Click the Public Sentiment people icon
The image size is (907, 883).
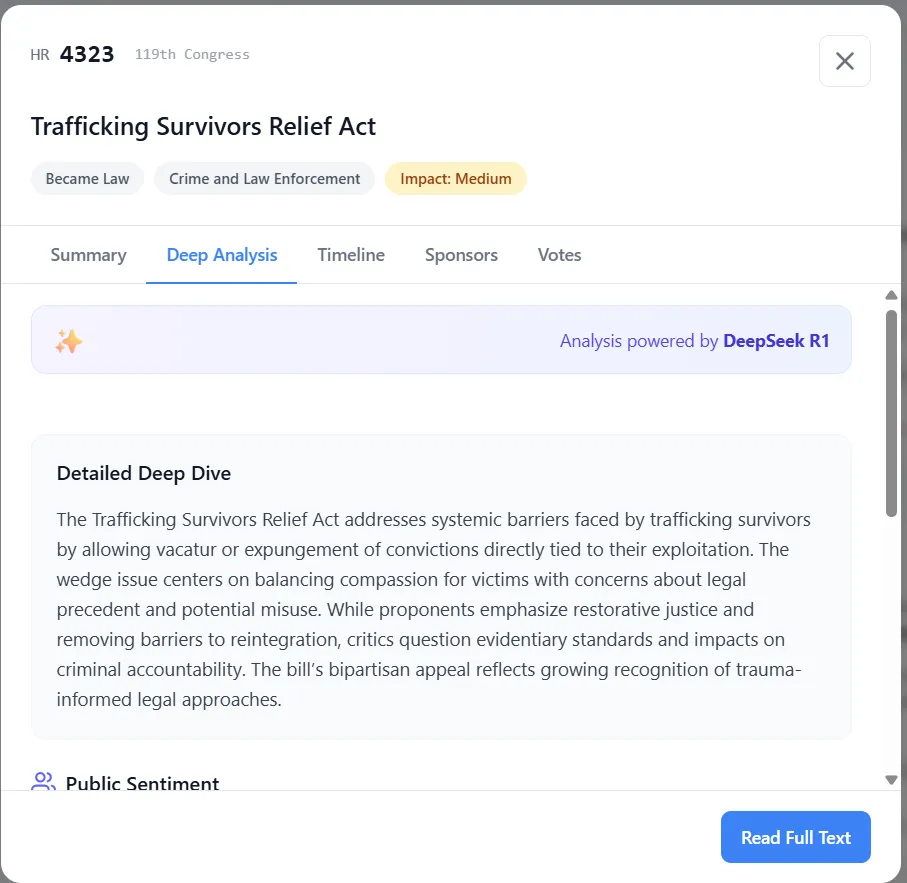pyautogui.click(x=43, y=781)
